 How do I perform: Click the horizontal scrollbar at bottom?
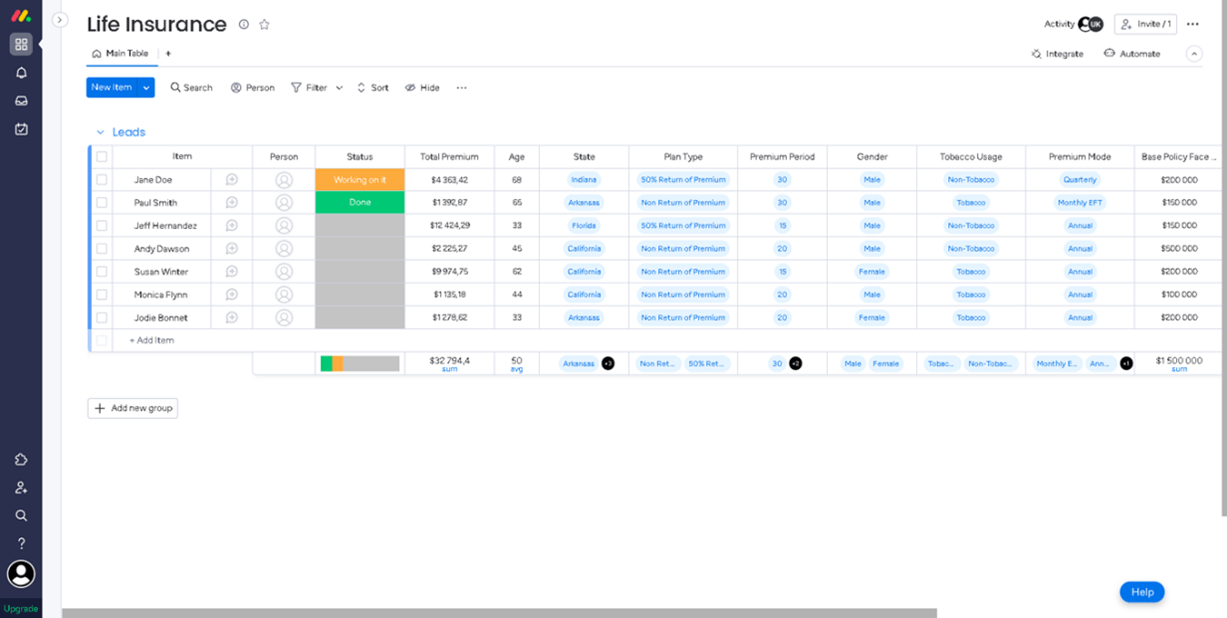tap(500, 613)
